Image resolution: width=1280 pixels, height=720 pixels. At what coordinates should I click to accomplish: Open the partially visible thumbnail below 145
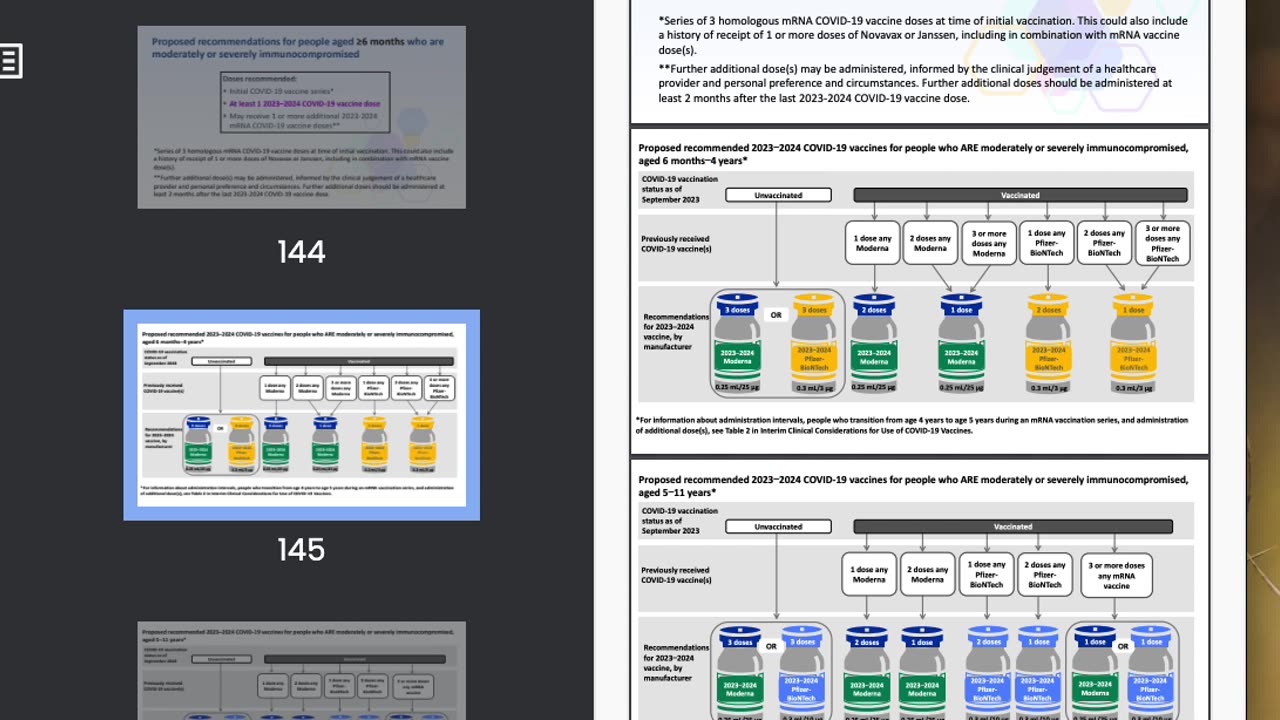301,671
